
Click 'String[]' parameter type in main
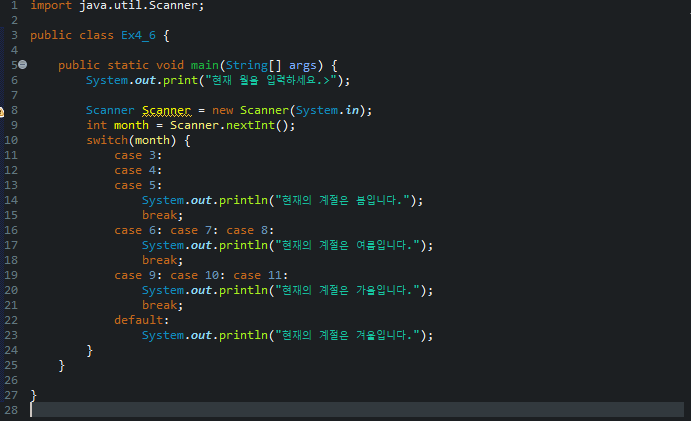pyautogui.click(x=253, y=65)
